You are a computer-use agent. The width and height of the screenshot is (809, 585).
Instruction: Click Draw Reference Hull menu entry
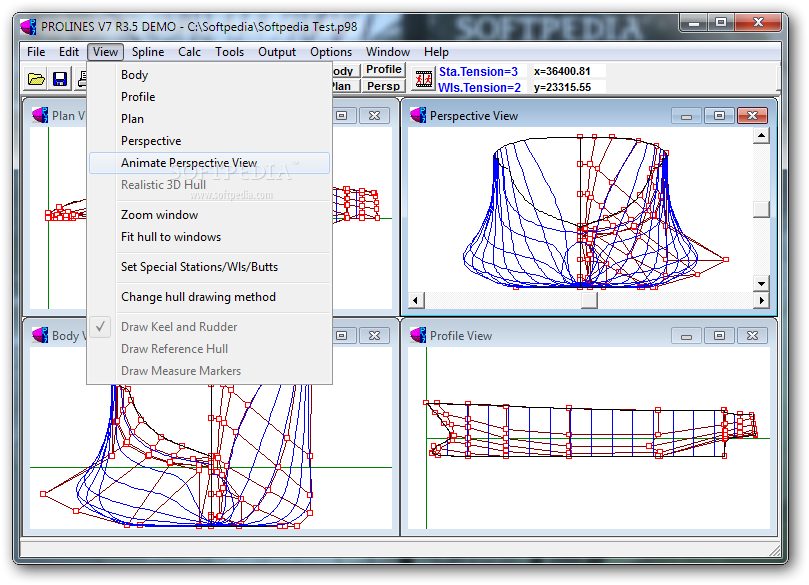[209, 349]
